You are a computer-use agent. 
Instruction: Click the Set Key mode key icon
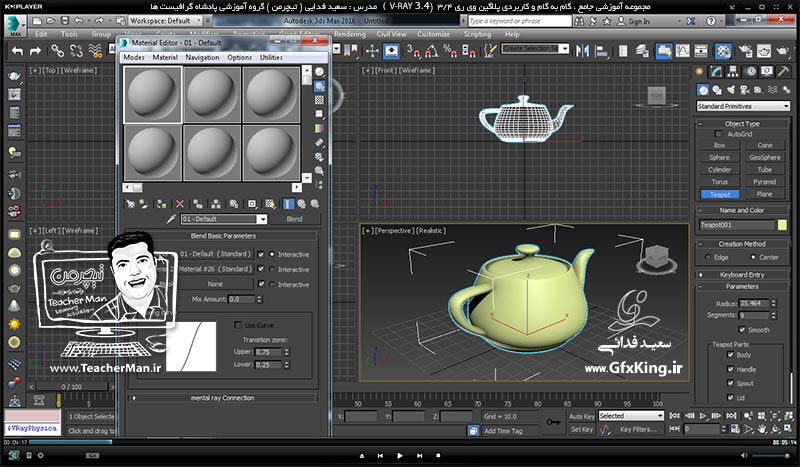pos(553,422)
